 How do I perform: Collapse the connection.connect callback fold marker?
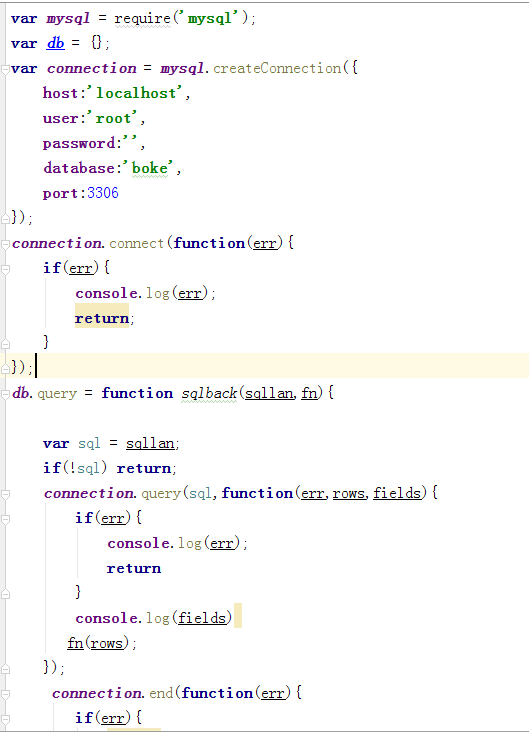click(5, 244)
